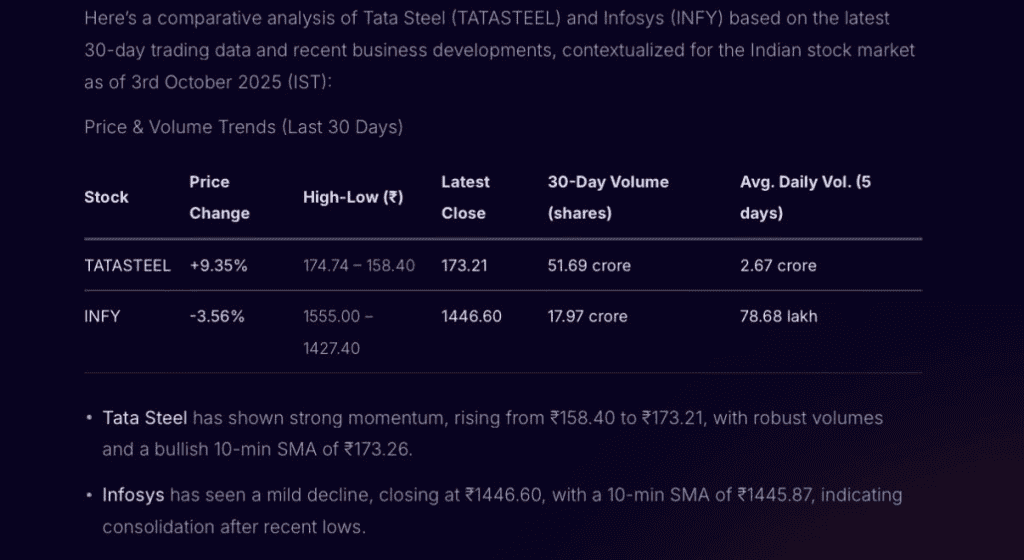Select INFY's 1446.60 latest close cell
Viewport: 1024px width, 560px height.
pyautogui.click(x=471, y=316)
